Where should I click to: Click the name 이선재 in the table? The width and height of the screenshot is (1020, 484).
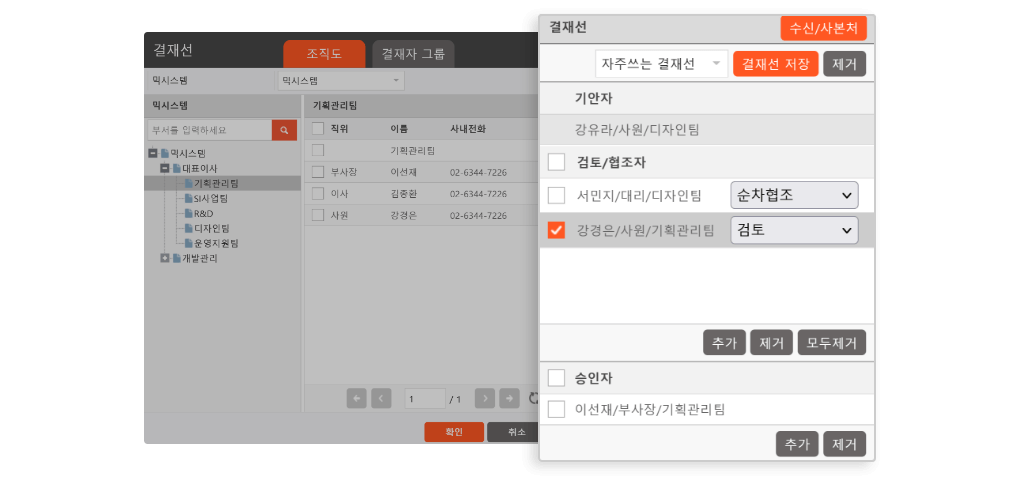(x=403, y=172)
